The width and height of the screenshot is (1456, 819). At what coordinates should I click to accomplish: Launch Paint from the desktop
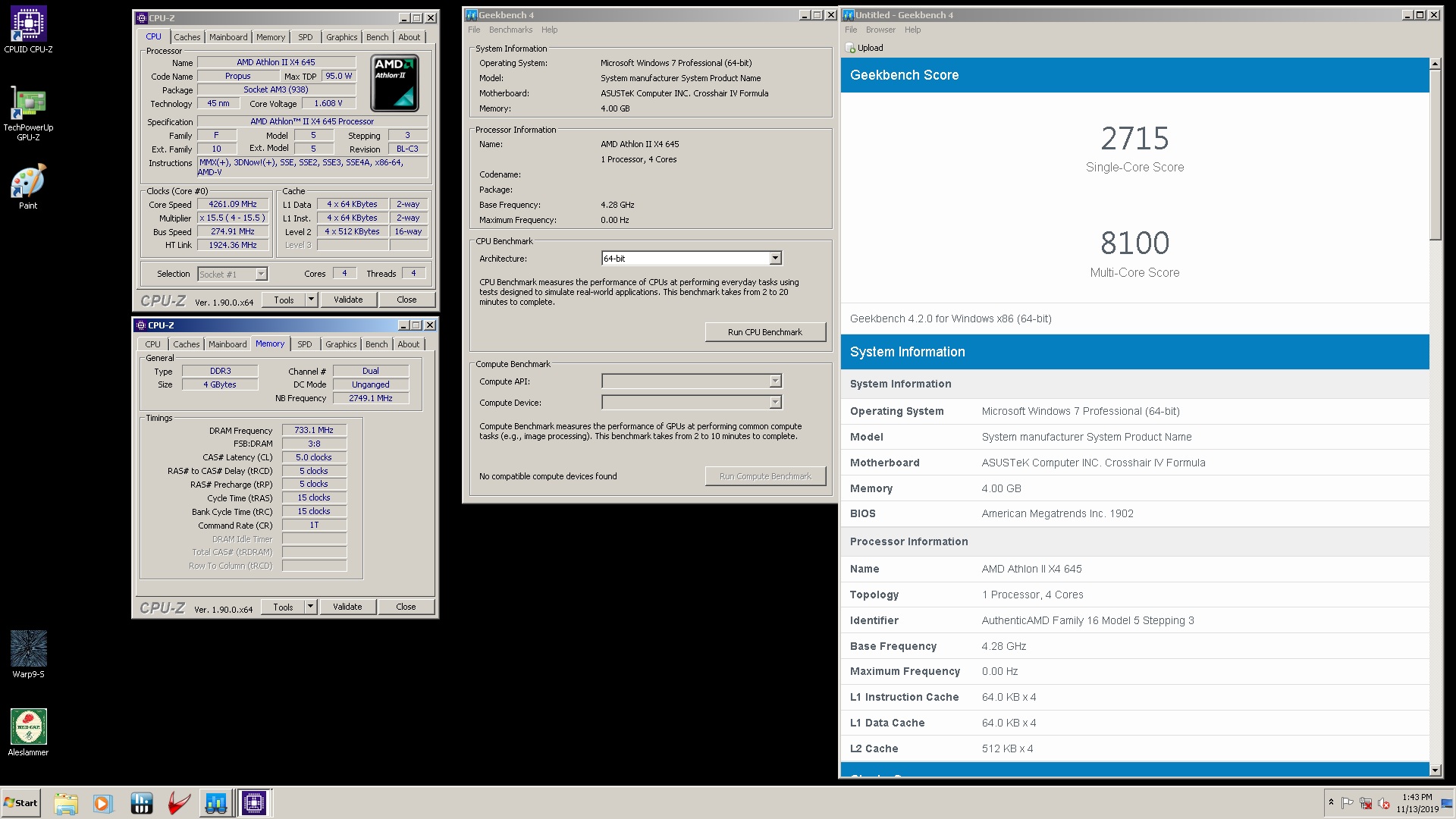(x=28, y=187)
